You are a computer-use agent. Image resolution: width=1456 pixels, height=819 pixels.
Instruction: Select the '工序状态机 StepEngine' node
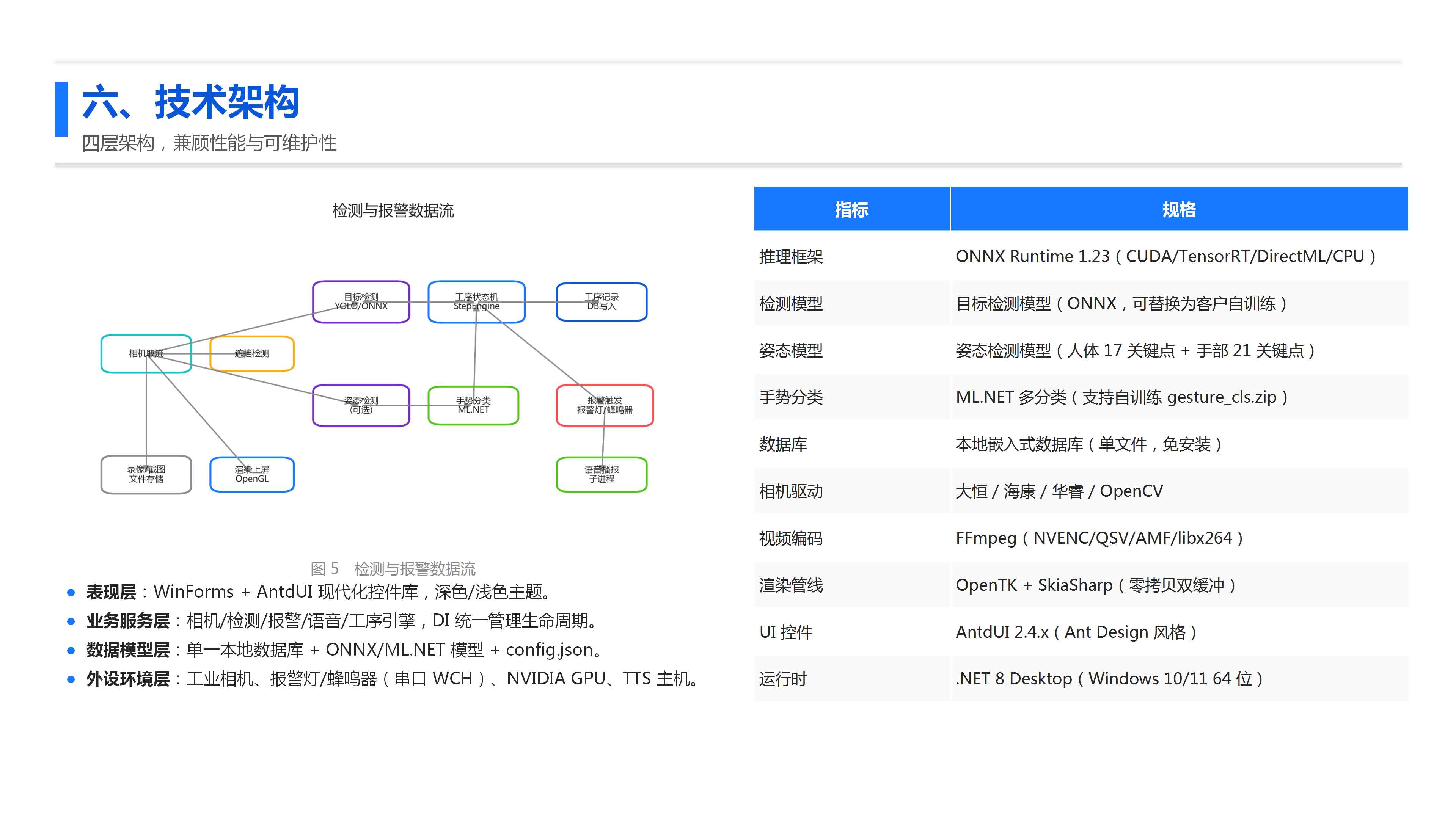coord(476,302)
